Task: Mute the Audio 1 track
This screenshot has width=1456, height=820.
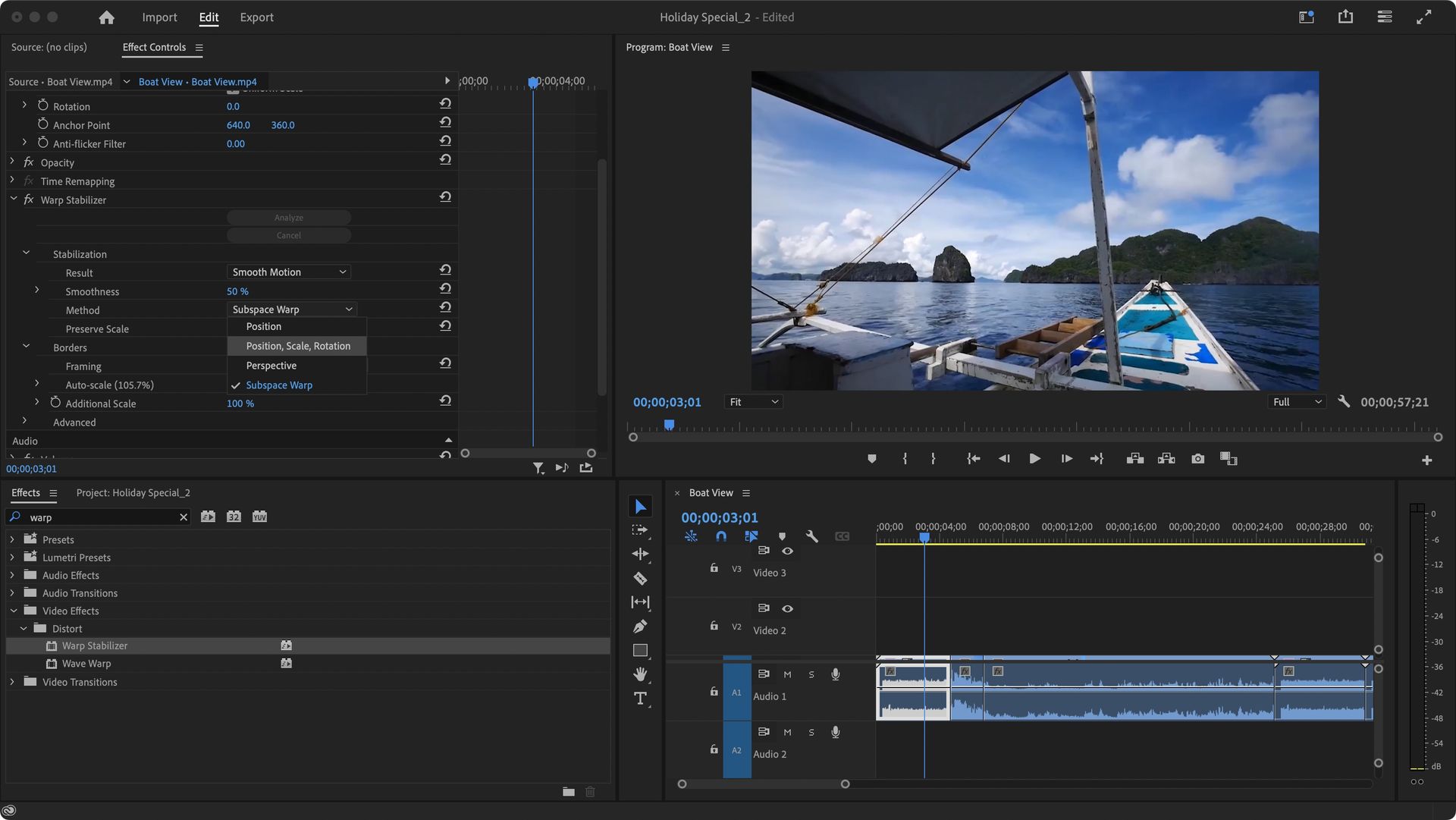Action: click(787, 674)
